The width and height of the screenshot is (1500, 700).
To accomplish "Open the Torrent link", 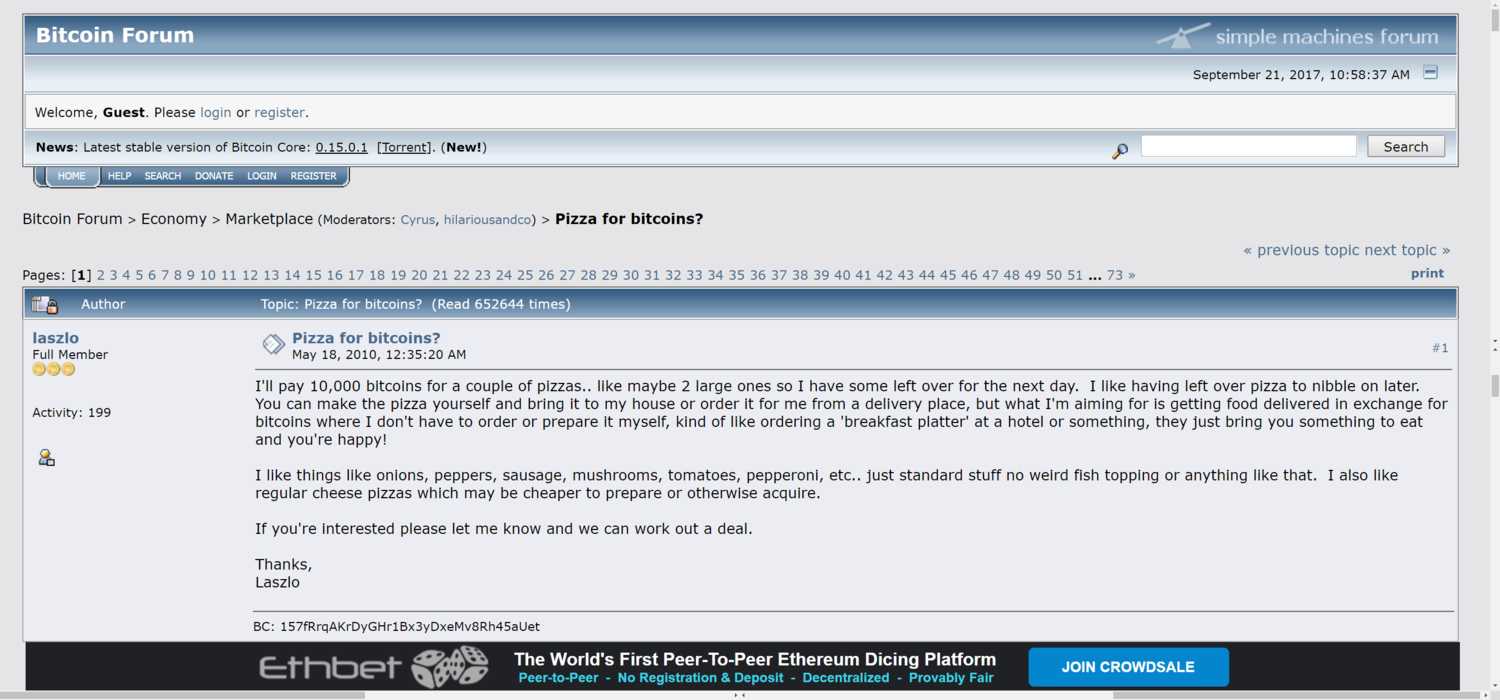I will (x=405, y=147).
